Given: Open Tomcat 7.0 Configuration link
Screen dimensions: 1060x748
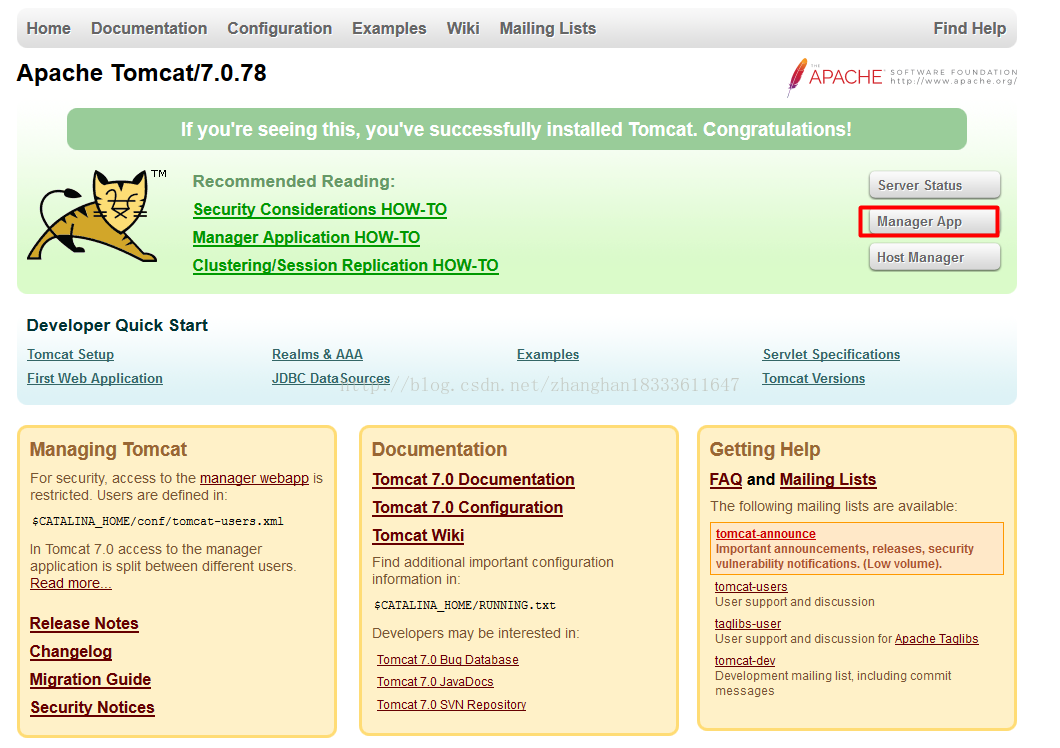Looking at the screenshot, I should pyautogui.click(x=467, y=507).
